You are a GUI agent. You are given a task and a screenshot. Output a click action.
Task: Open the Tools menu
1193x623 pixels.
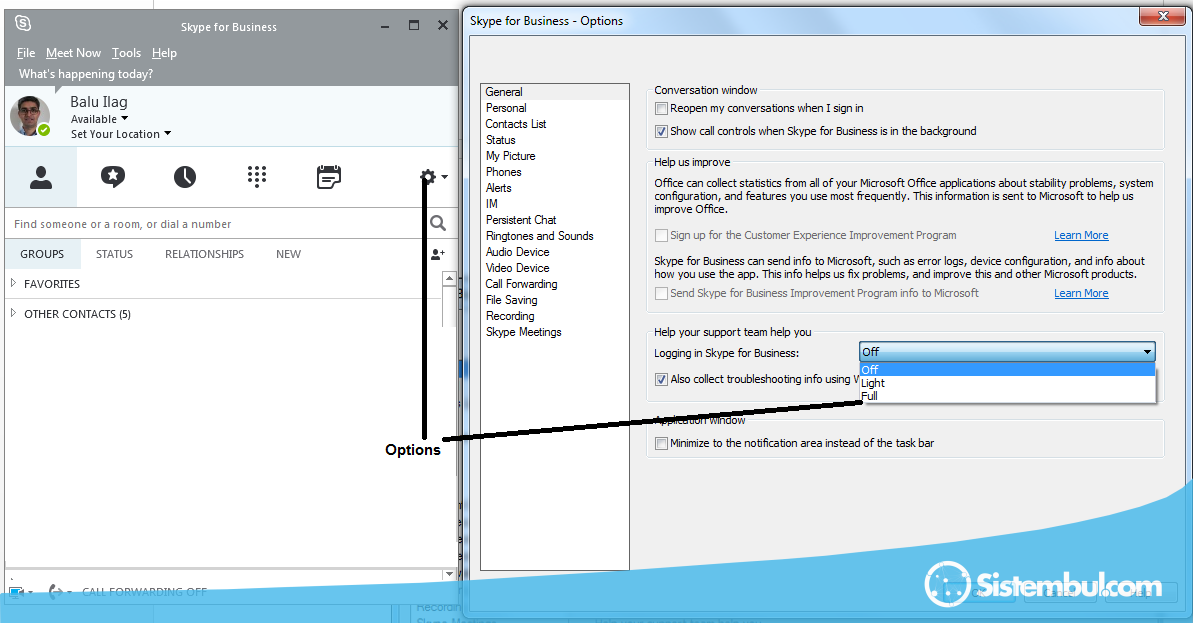click(x=126, y=53)
